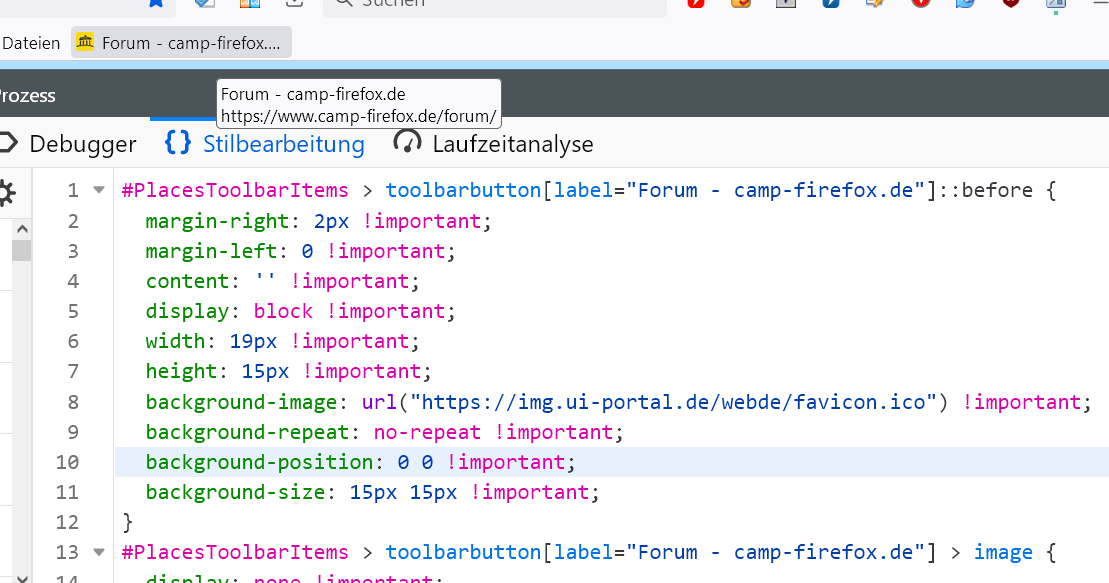
Task: Click the gauge icon for Laufzeitanalyse
Action: pos(408,143)
